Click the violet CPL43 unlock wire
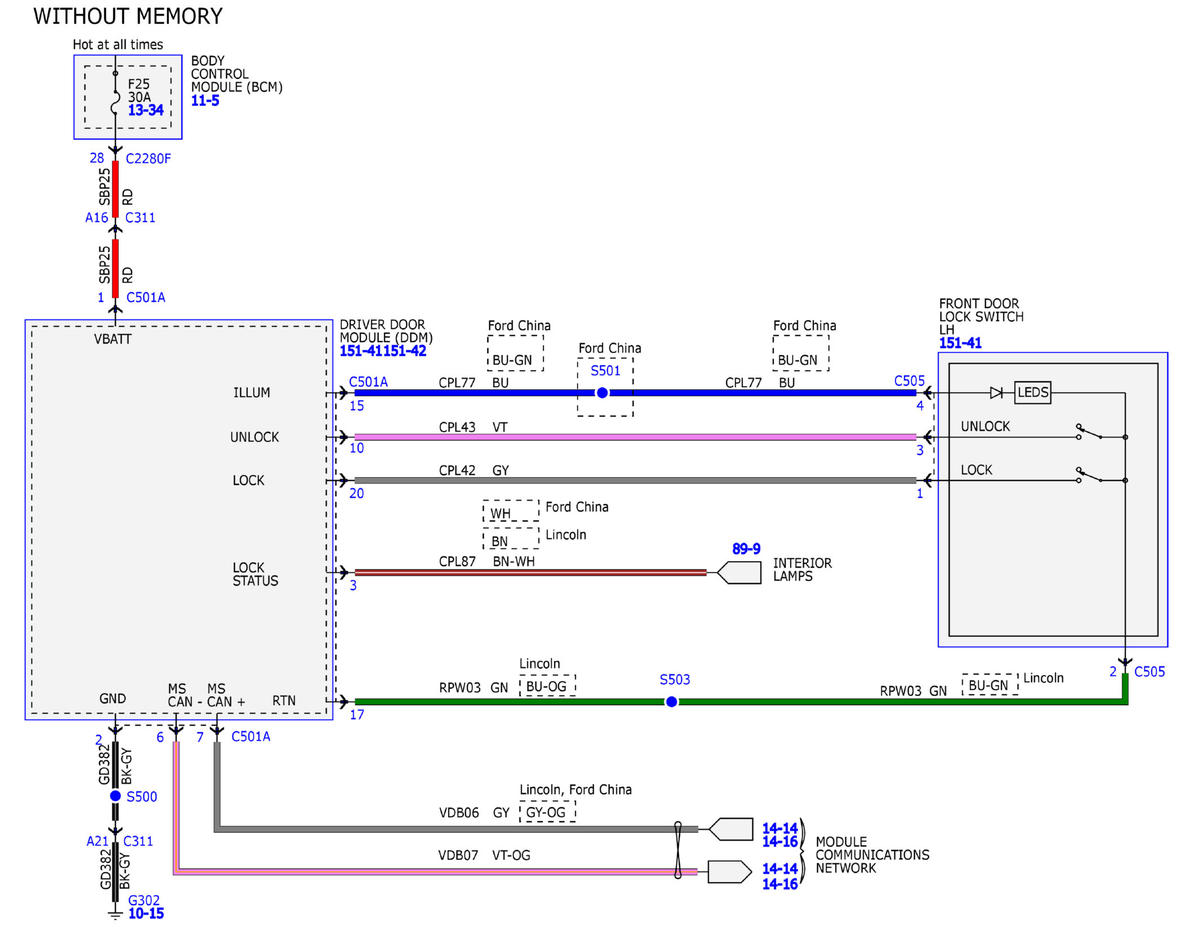The height and width of the screenshot is (927, 1200). tap(635, 437)
